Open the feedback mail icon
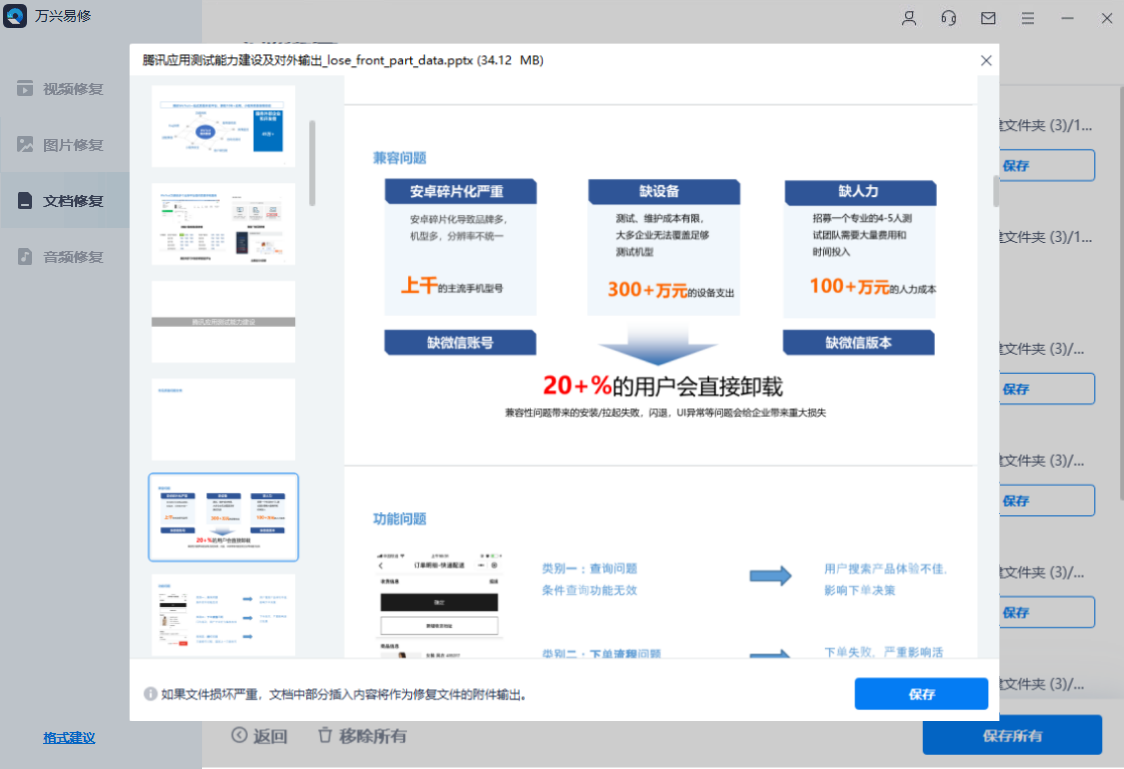The height and width of the screenshot is (769, 1124). (x=988, y=18)
